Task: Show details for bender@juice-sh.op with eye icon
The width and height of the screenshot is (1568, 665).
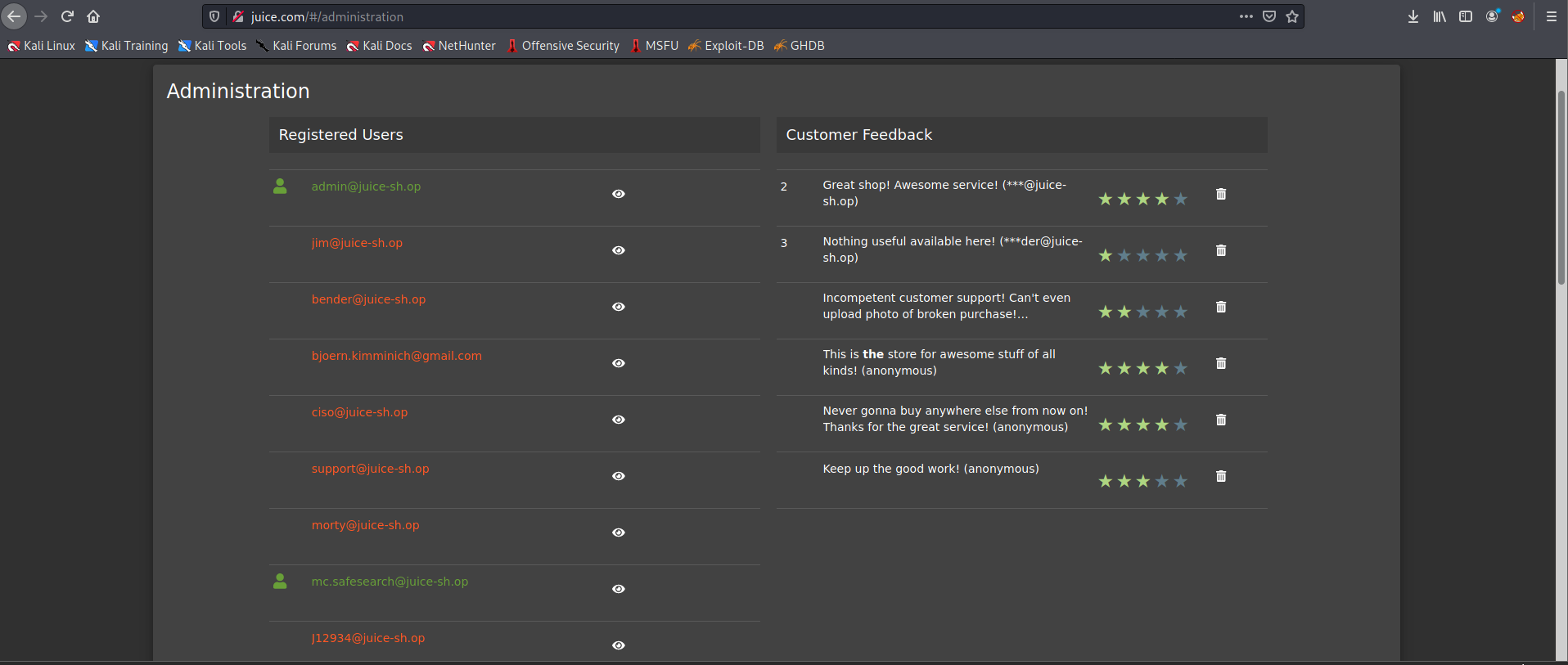Action: click(619, 307)
